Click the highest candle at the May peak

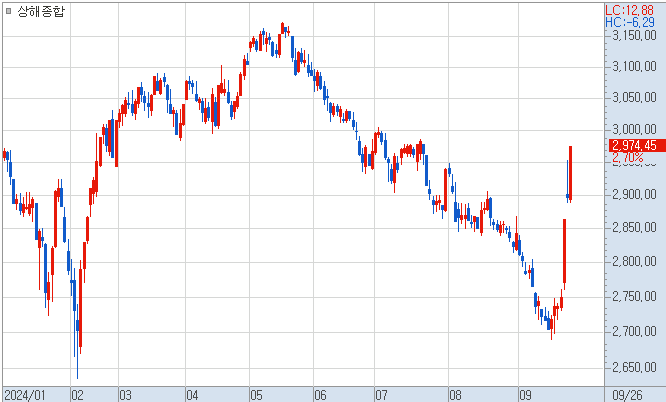tap(284, 29)
